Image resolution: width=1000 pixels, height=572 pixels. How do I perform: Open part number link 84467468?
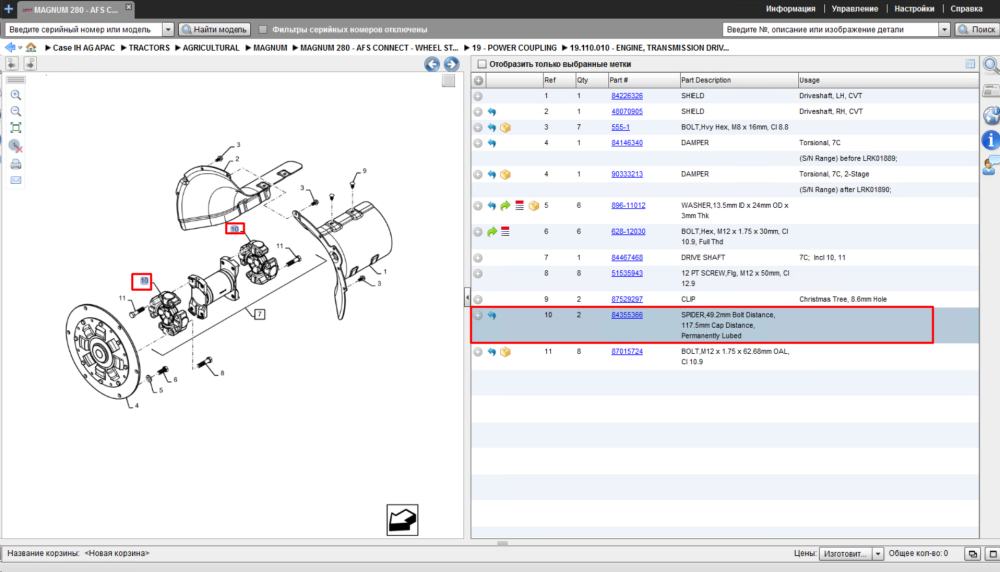[x=627, y=258]
